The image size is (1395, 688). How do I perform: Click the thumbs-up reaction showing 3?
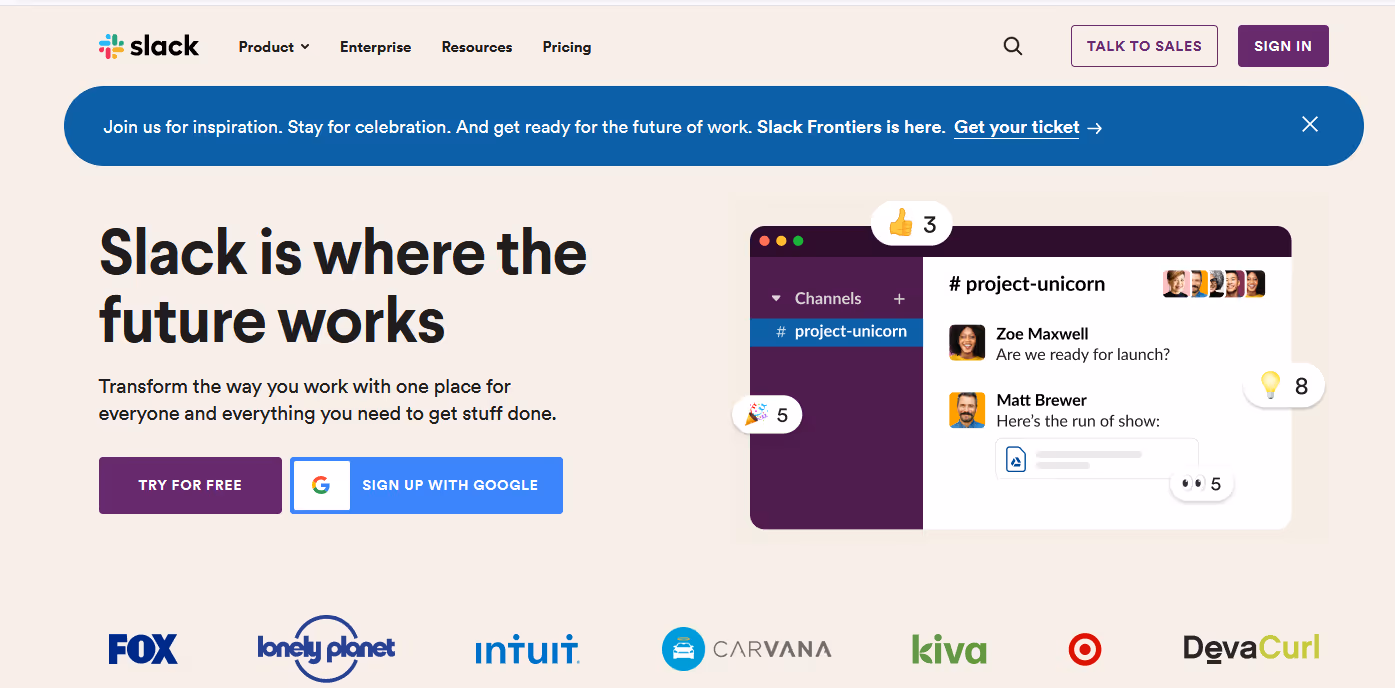910,223
